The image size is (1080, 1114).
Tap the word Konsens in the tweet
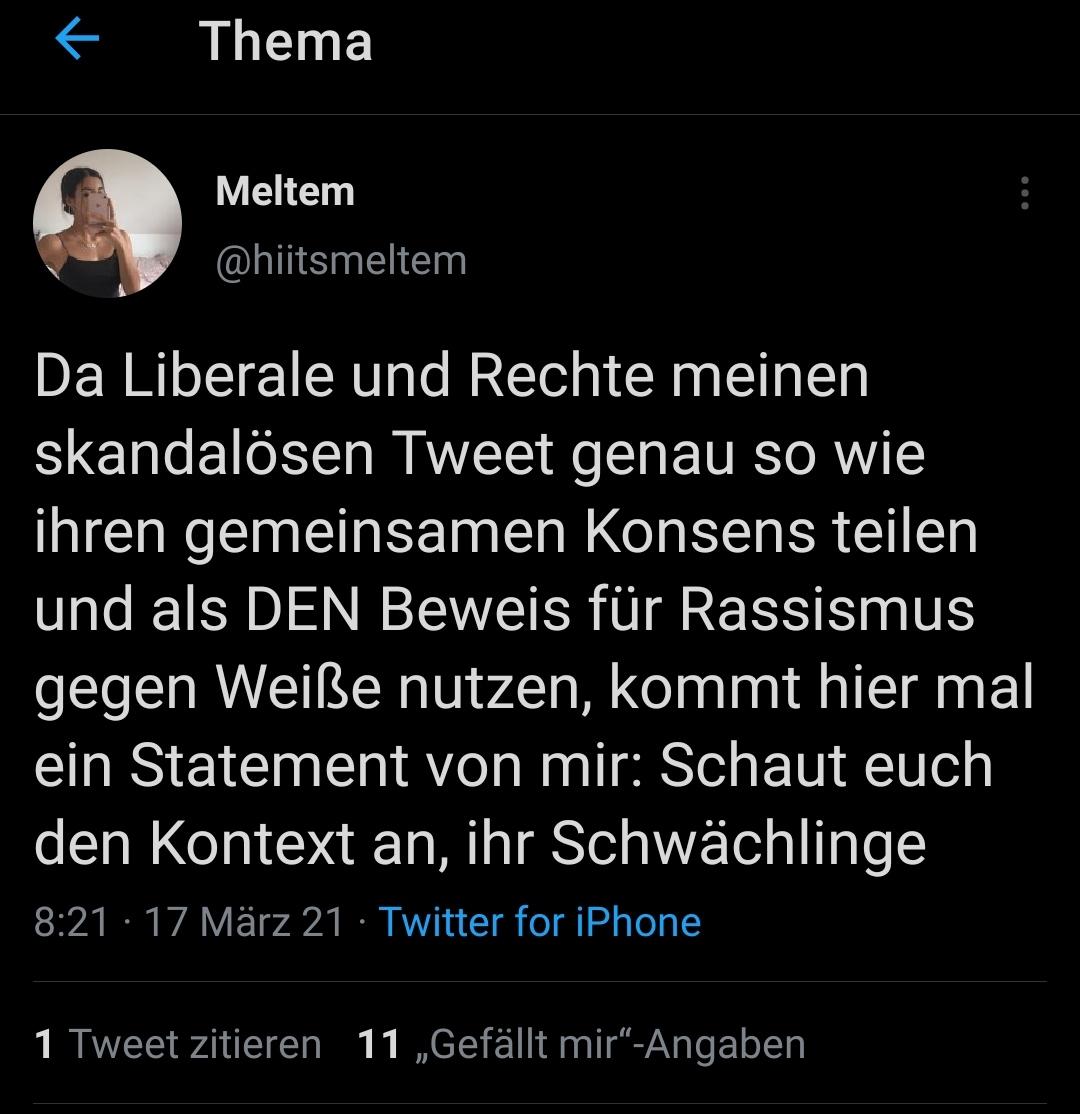(699, 531)
